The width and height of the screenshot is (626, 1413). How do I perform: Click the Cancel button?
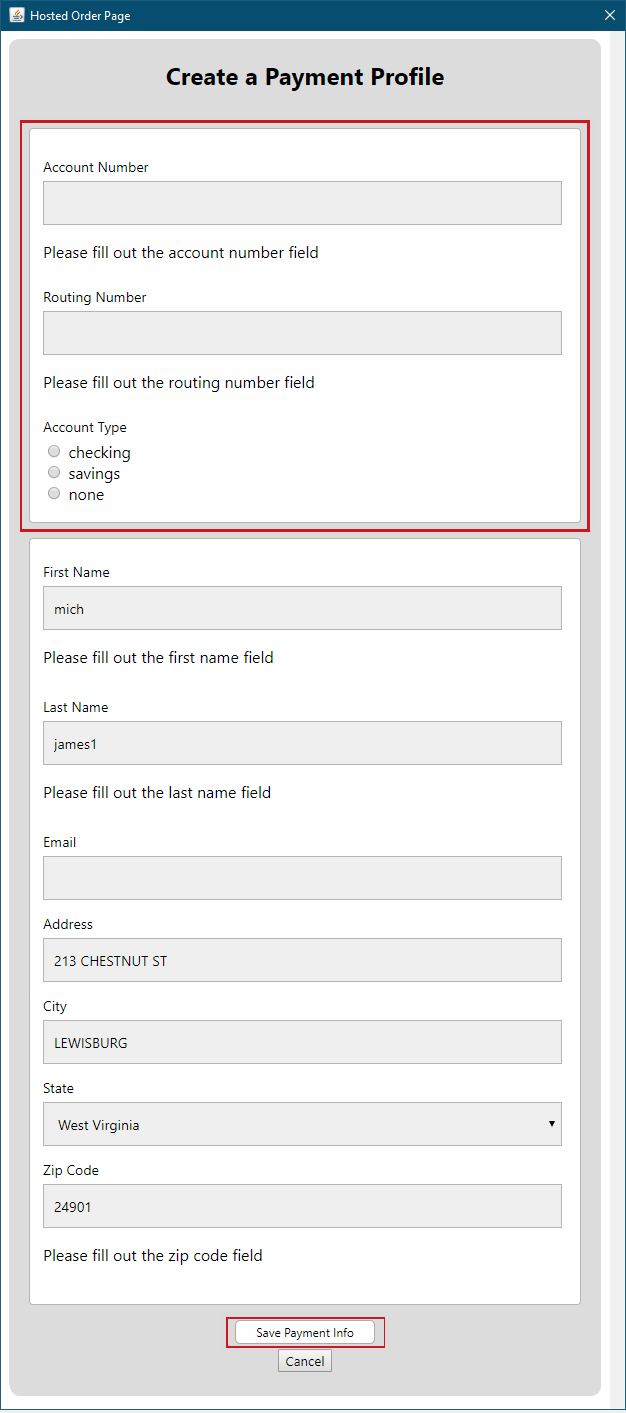coord(305,1361)
